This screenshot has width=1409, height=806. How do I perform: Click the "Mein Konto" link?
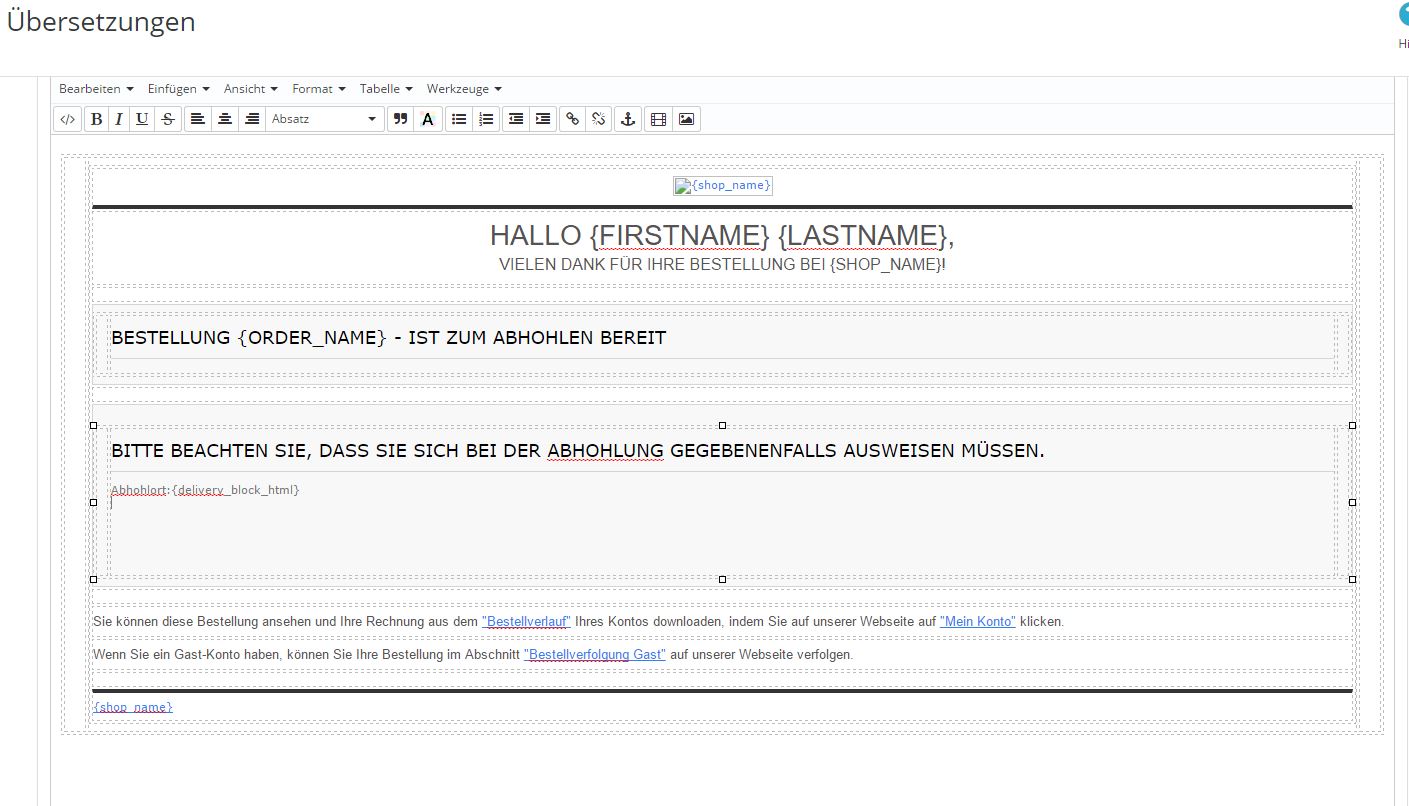pos(978,622)
